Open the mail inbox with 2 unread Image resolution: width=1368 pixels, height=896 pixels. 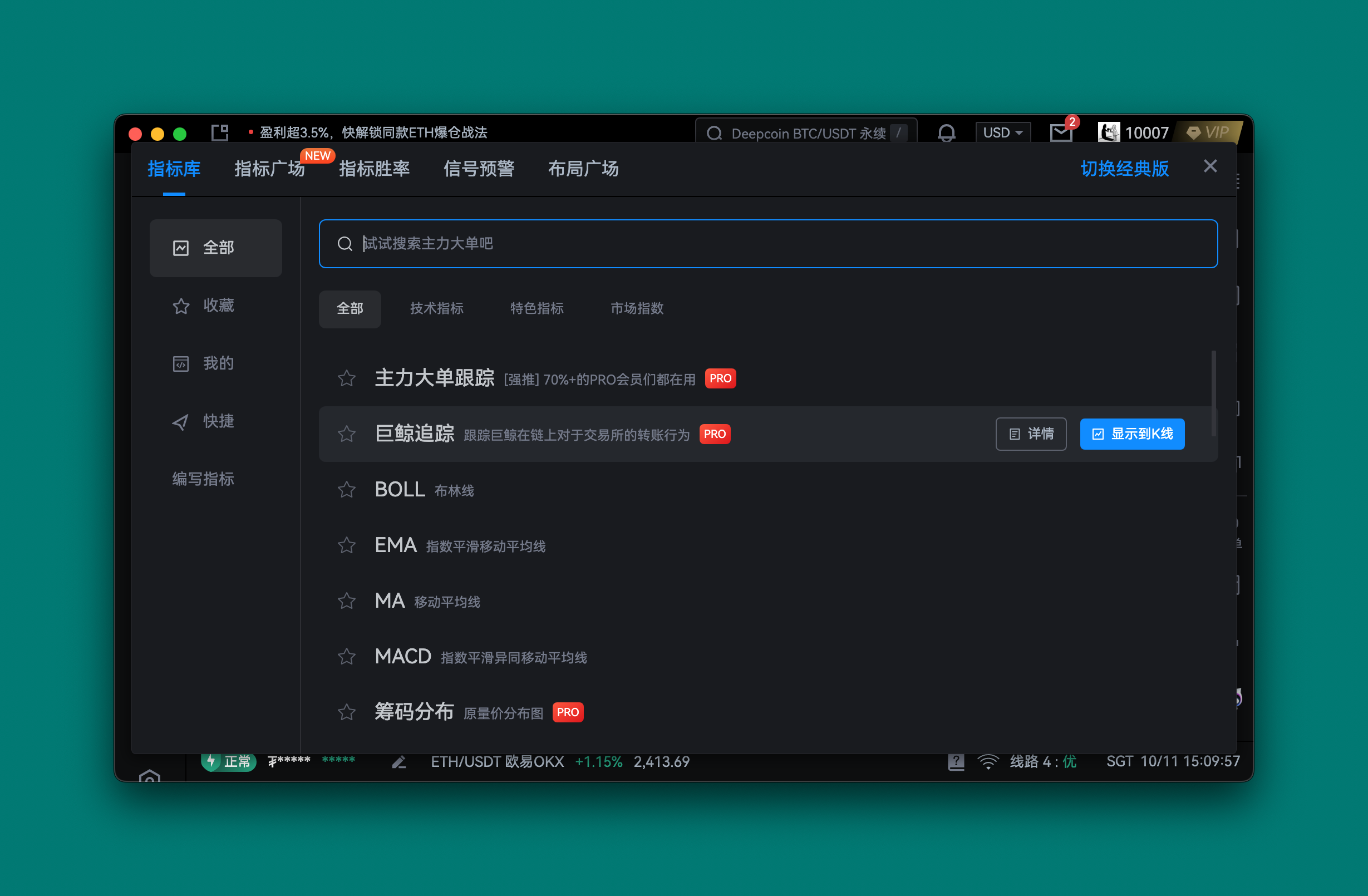pyautogui.click(x=1061, y=133)
